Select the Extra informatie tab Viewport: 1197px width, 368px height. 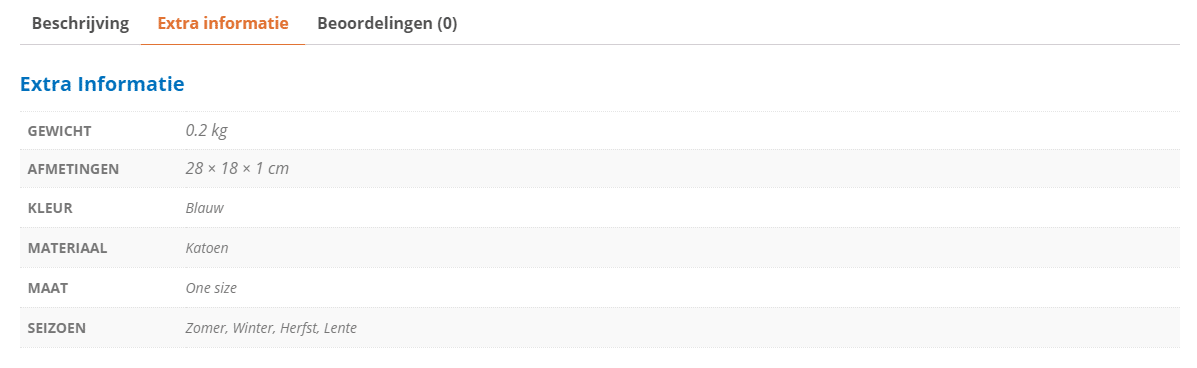pos(223,23)
